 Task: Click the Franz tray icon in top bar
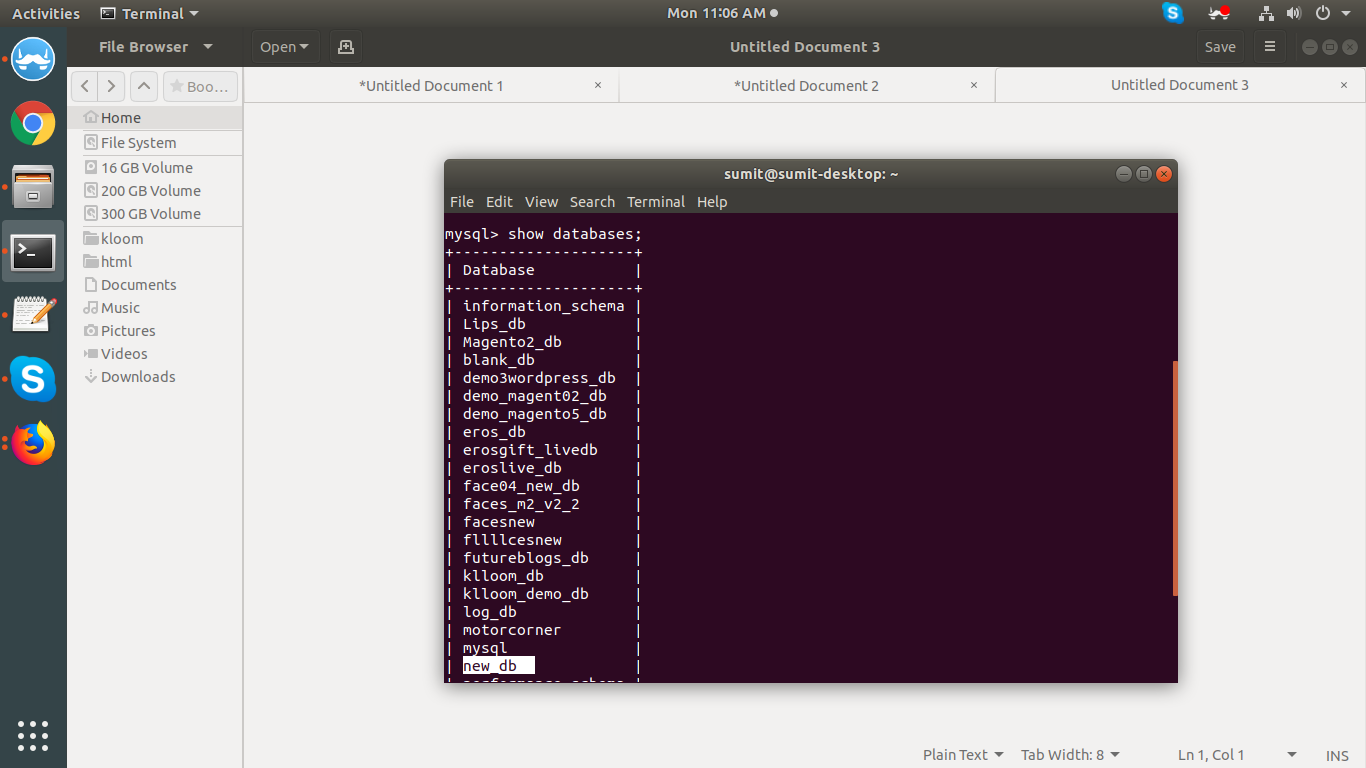click(1219, 13)
